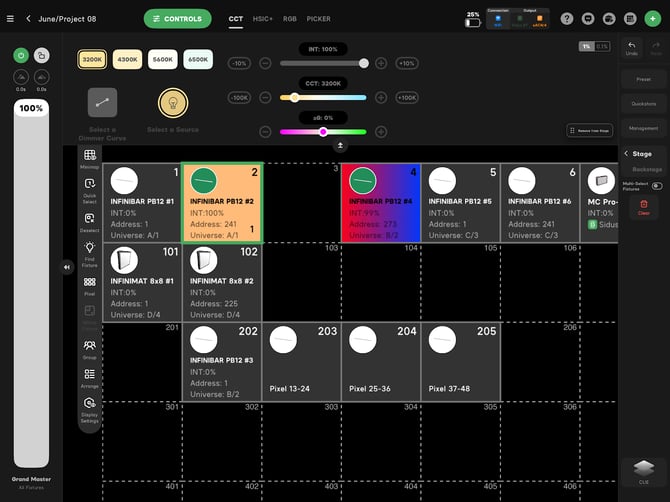Open the help question mark icon
The image size is (670, 502).
pyautogui.click(x=567, y=19)
